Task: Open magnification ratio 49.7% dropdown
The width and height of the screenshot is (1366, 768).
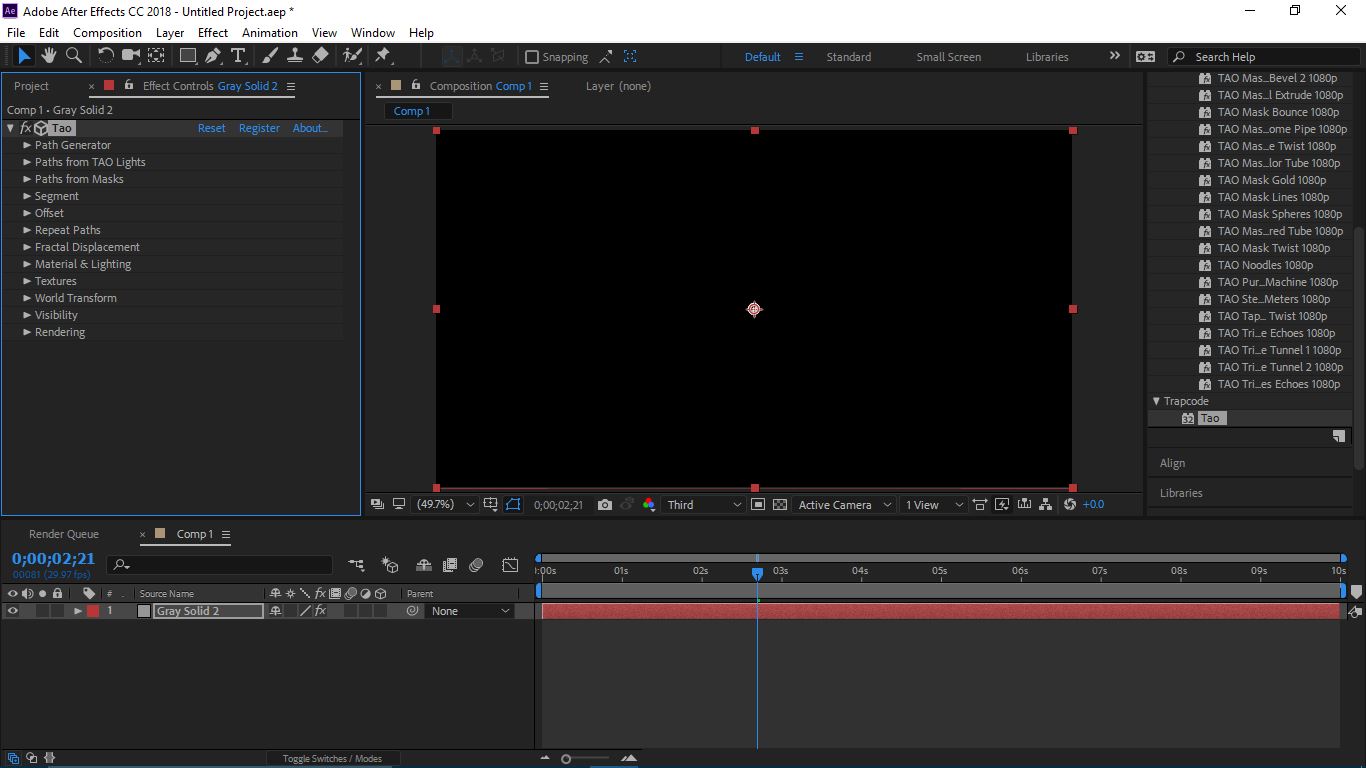Action: click(445, 505)
